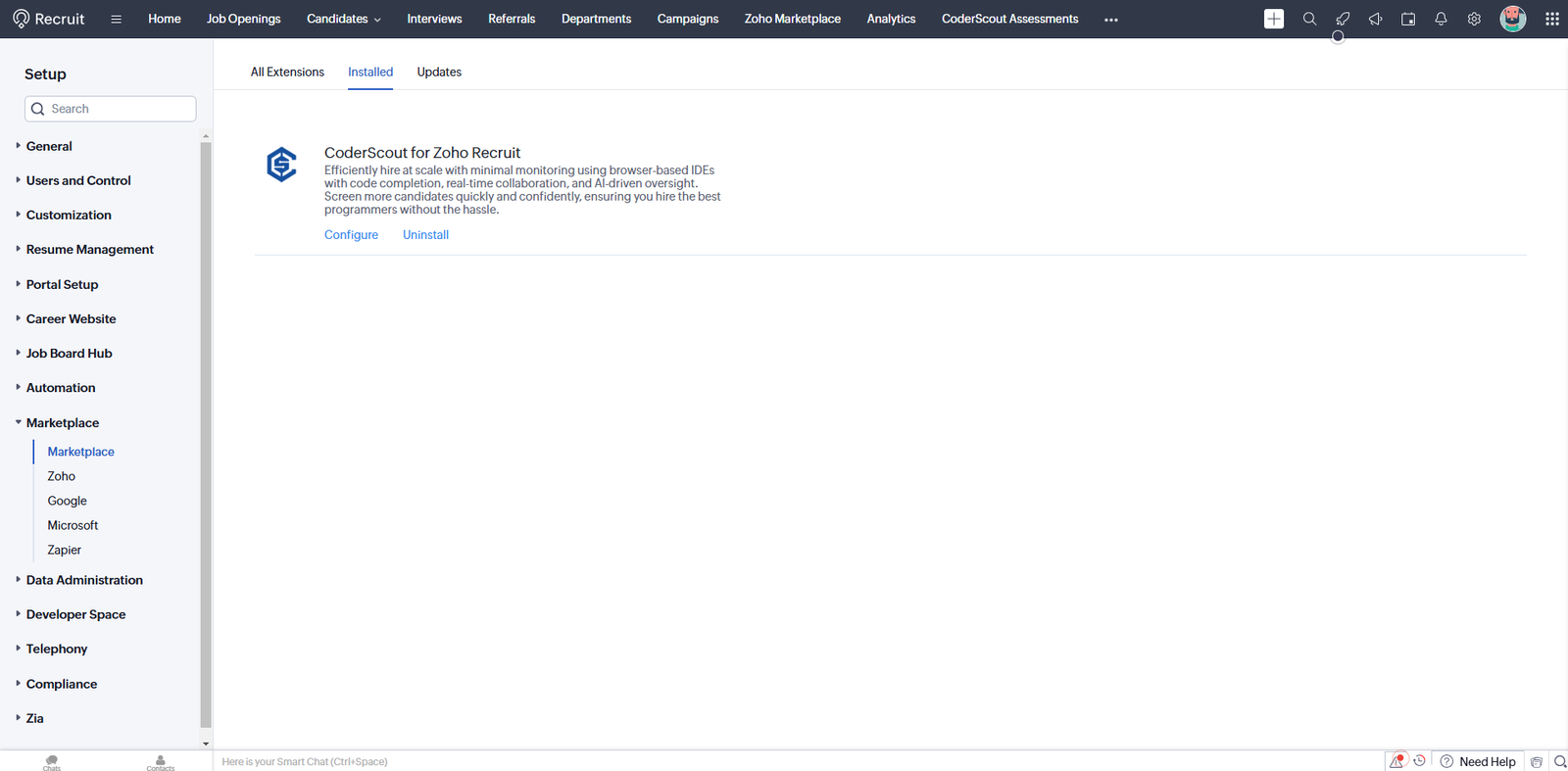
Task: Open the rocket icon in header
Action: point(1342,19)
